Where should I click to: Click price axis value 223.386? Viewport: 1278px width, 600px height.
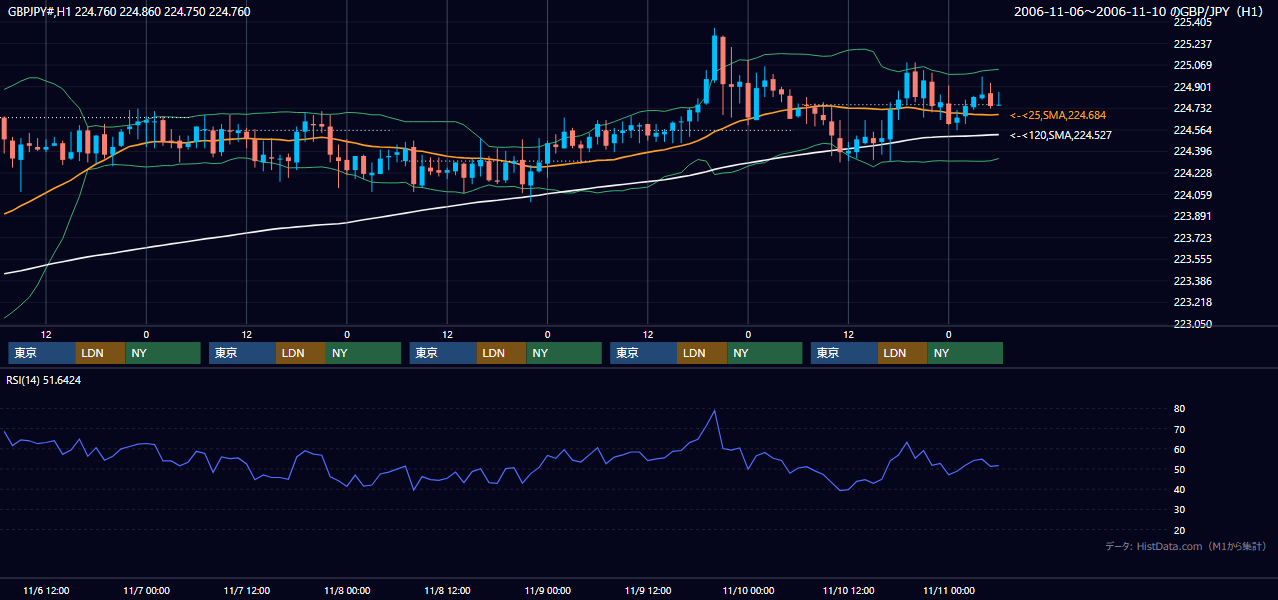(x=1193, y=281)
